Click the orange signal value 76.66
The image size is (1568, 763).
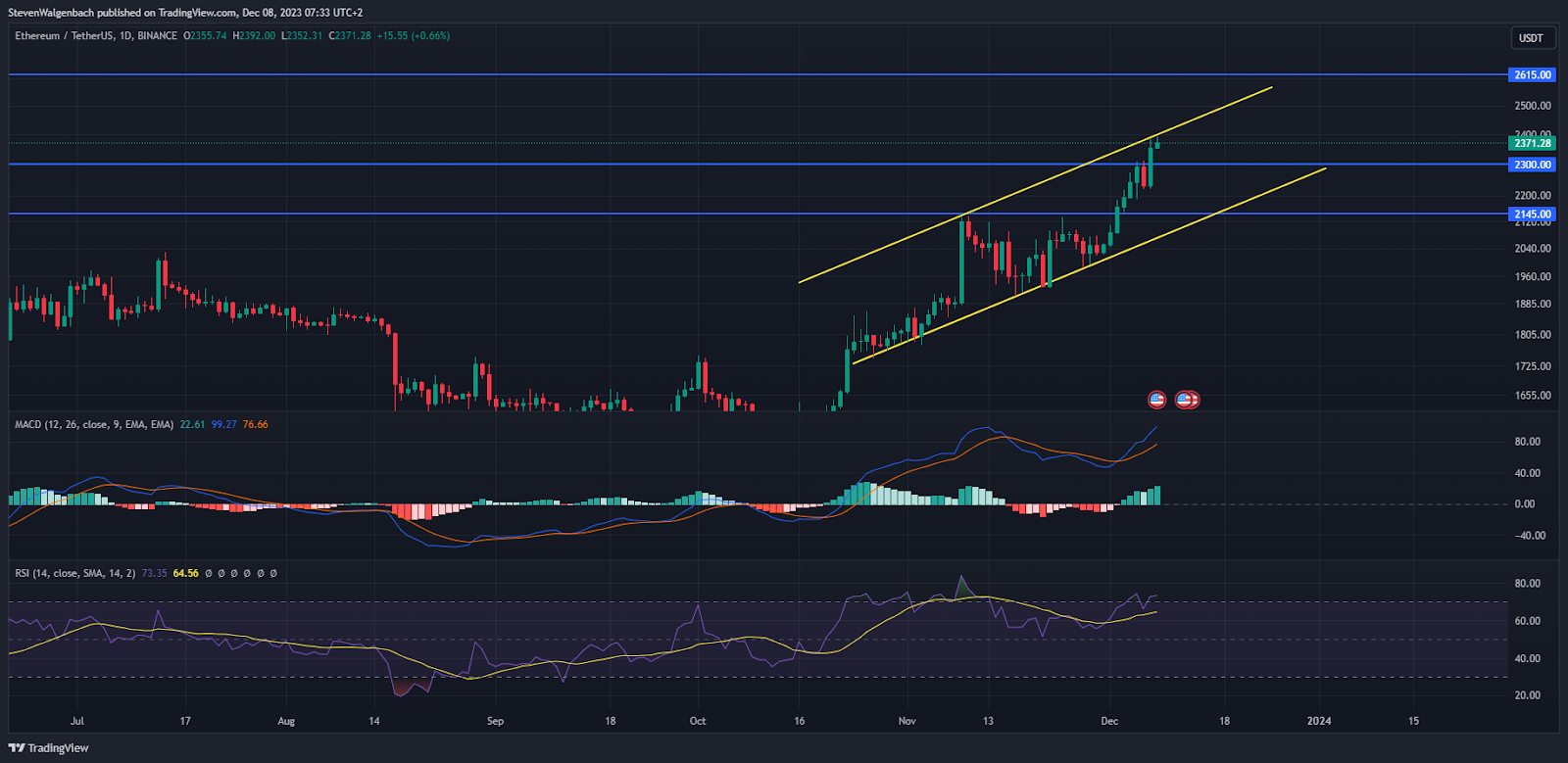coord(256,425)
